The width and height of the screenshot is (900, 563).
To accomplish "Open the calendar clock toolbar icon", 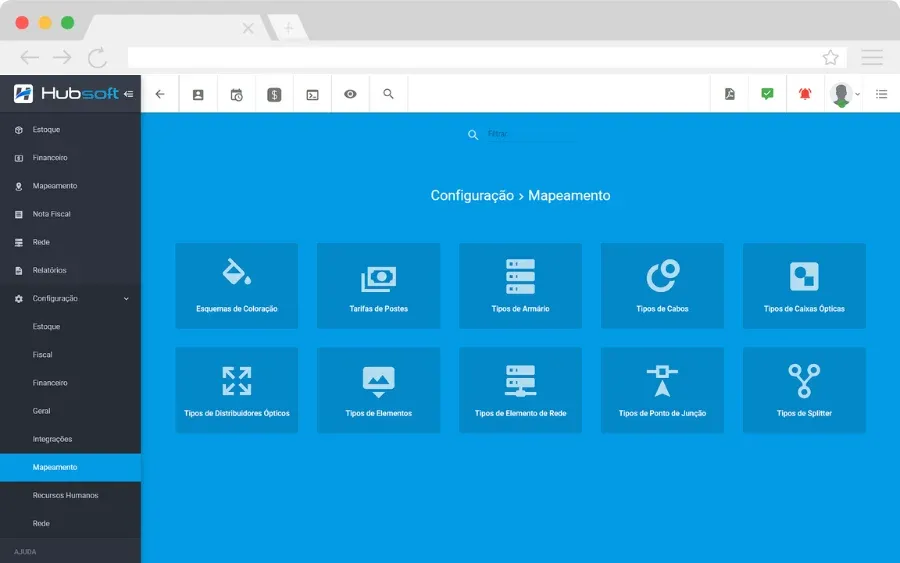I will click(236, 95).
